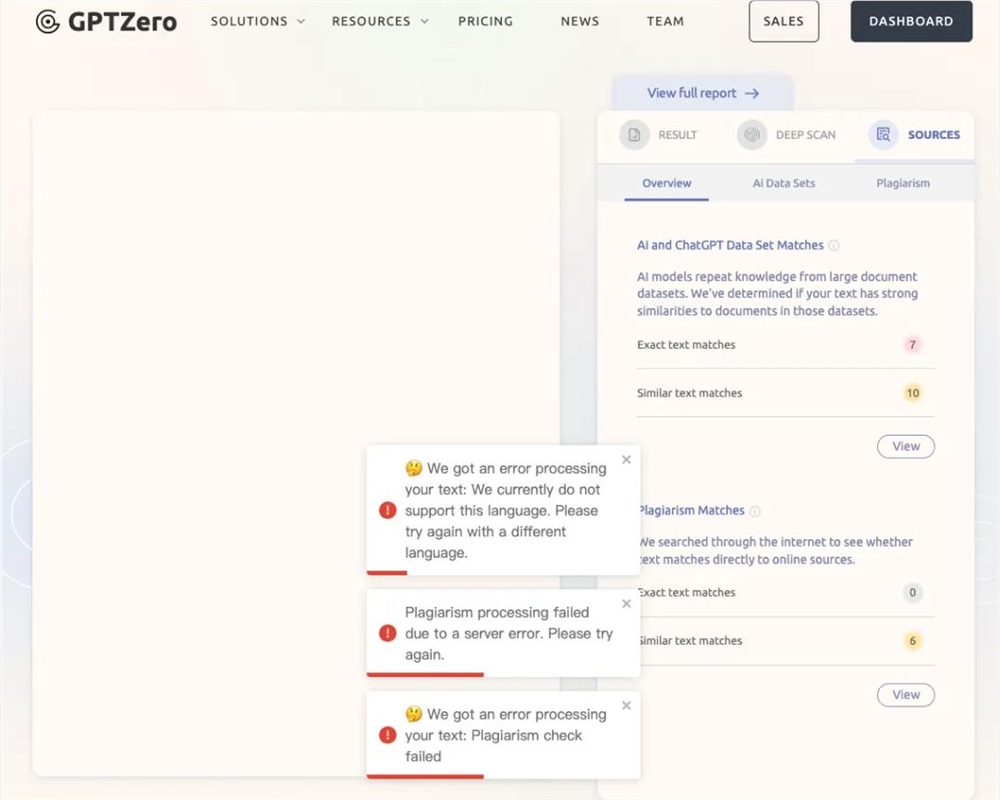Open the TEAM page

click(x=665, y=21)
